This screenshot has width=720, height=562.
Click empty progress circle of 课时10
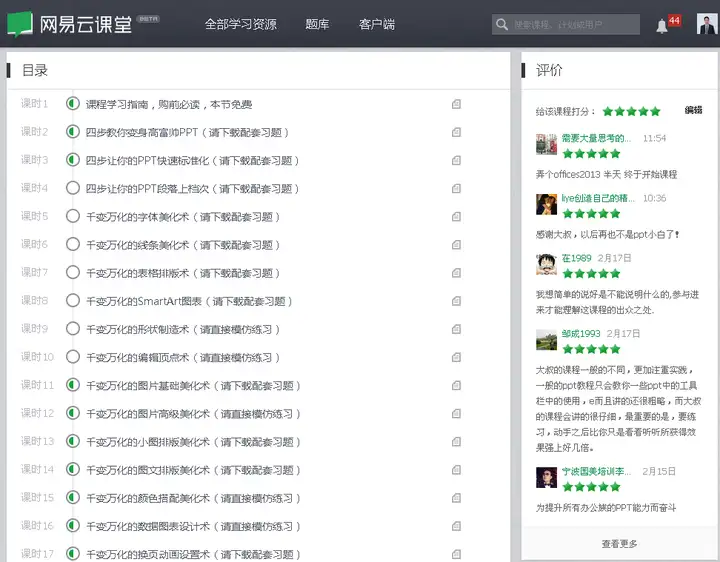coord(73,357)
